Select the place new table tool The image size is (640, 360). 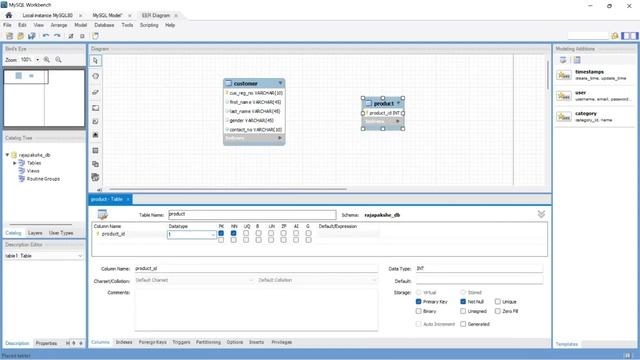(96, 151)
